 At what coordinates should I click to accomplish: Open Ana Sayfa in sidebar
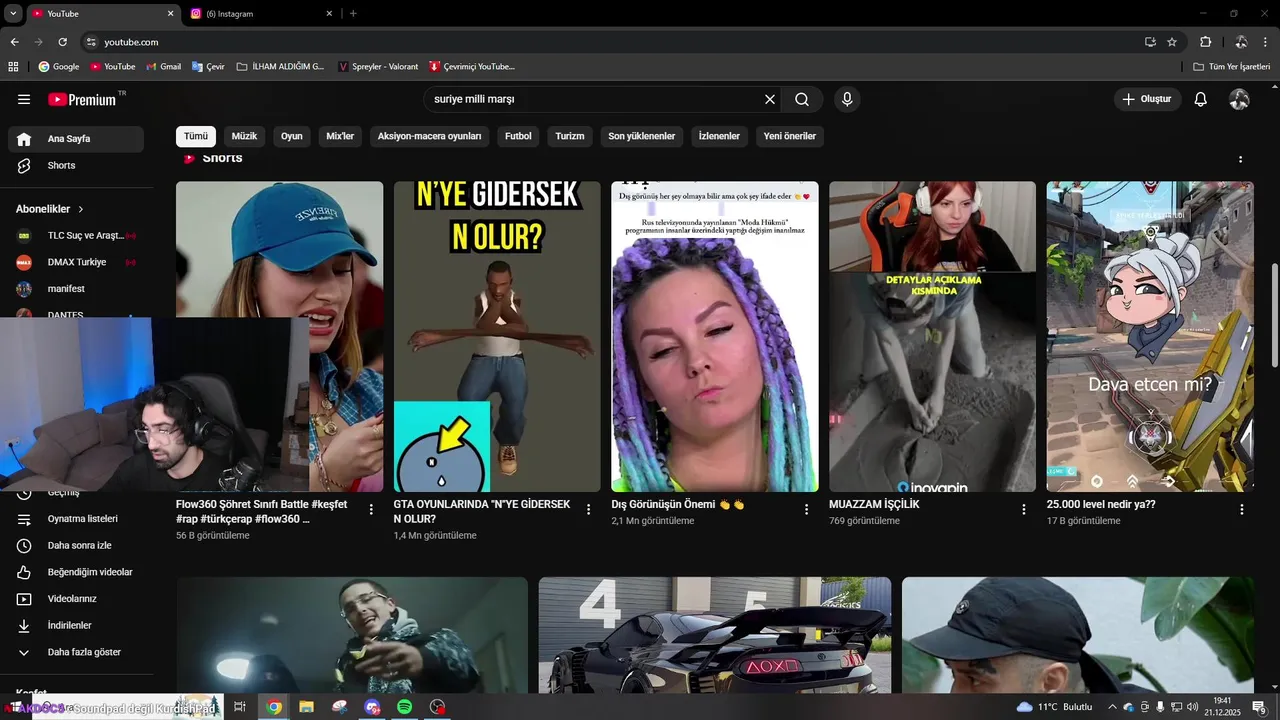[x=76, y=139]
